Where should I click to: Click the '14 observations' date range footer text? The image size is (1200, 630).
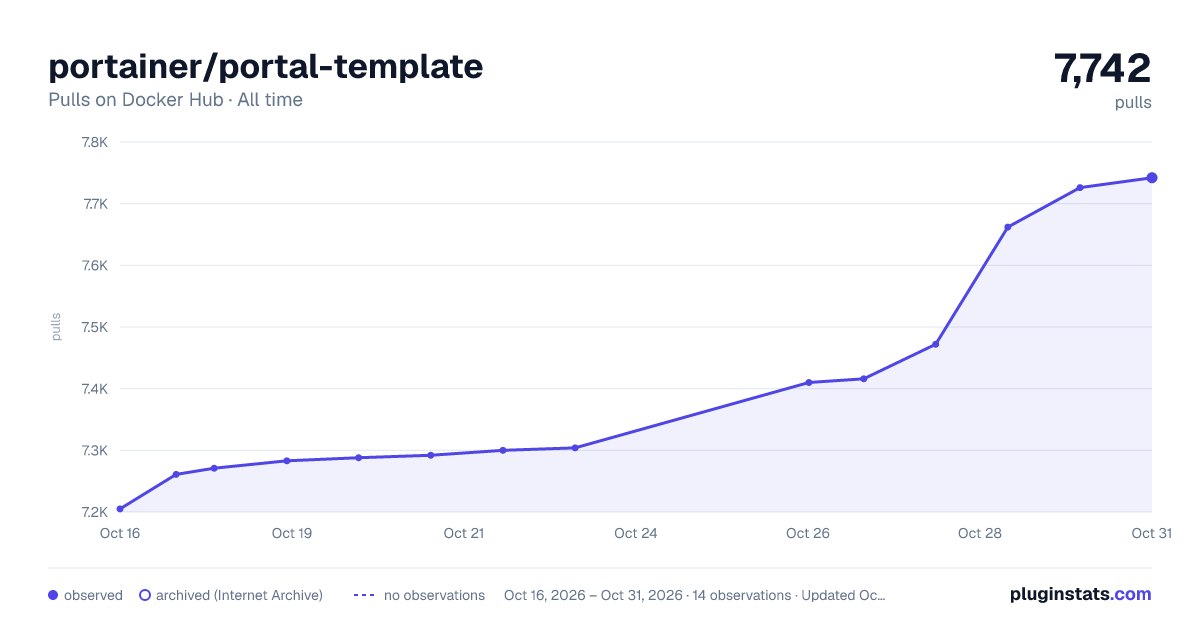(695, 595)
